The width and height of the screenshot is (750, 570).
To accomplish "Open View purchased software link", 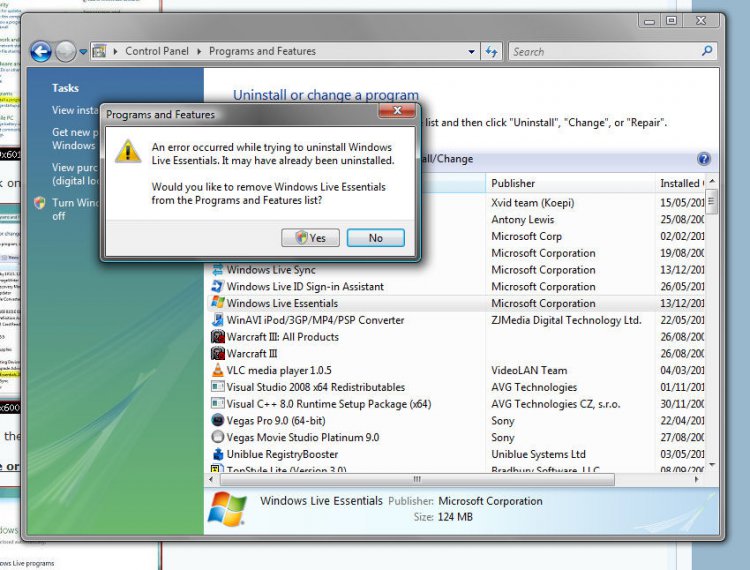I will tap(75, 174).
